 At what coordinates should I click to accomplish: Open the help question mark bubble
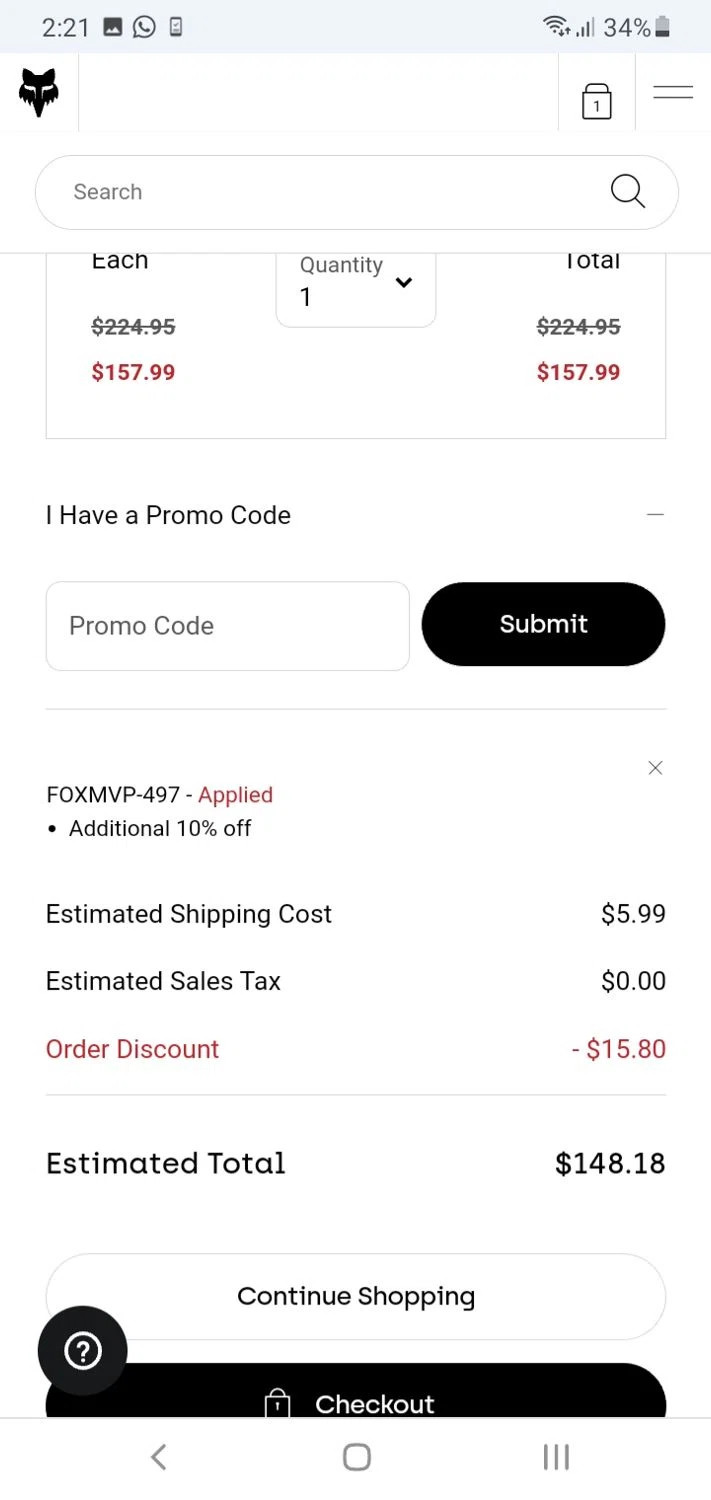[x=83, y=1351]
